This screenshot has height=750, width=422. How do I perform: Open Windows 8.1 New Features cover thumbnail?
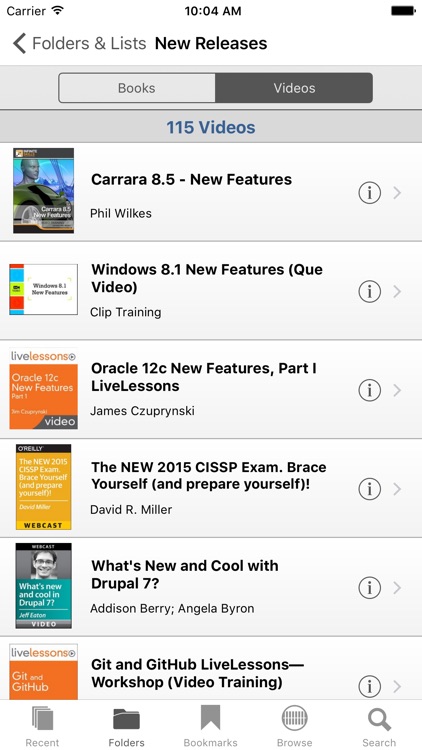[44, 289]
